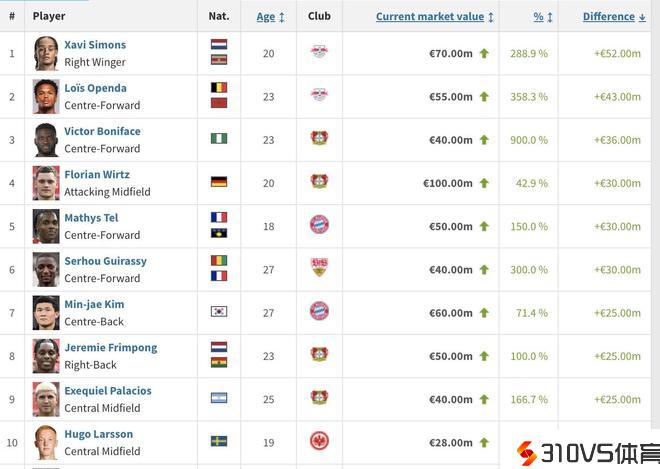This screenshot has width=660, height=469.
Task: Click Bayern Munich crest in Mathys Tel row
Action: click(x=319, y=224)
